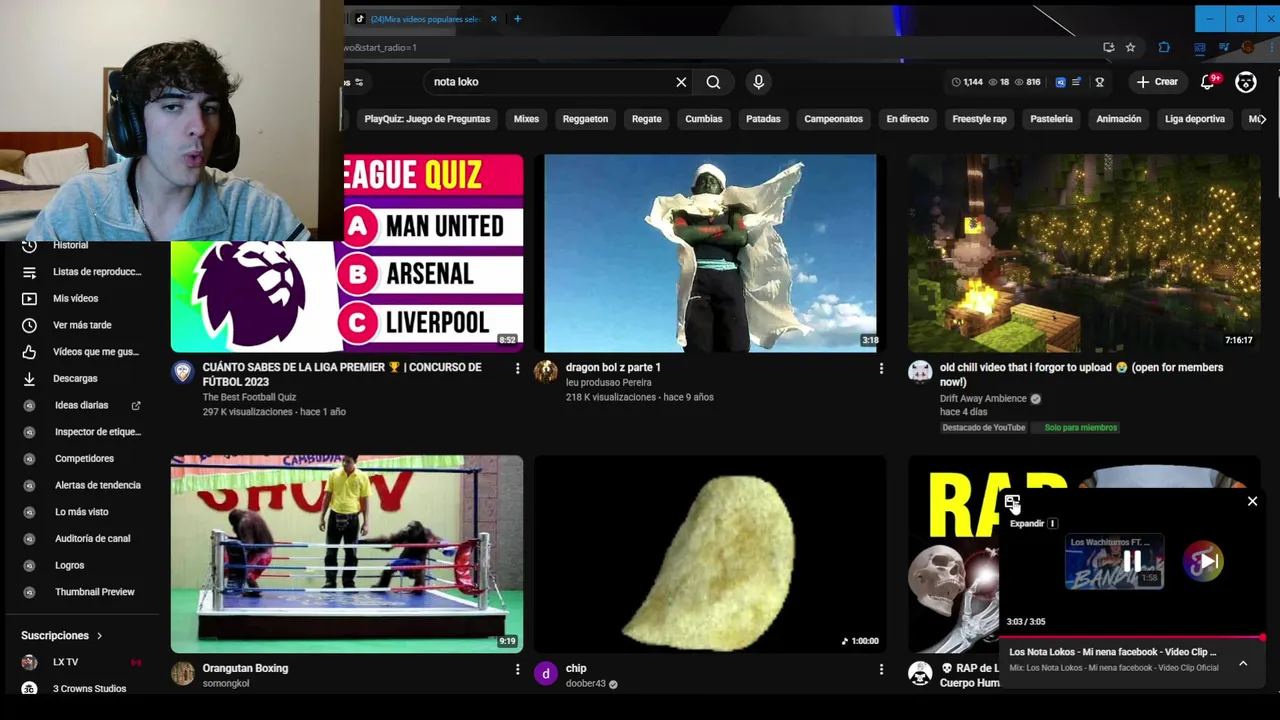Open the media control music-note icon
The width and height of the screenshot is (1280, 720).
(x=1223, y=47)
